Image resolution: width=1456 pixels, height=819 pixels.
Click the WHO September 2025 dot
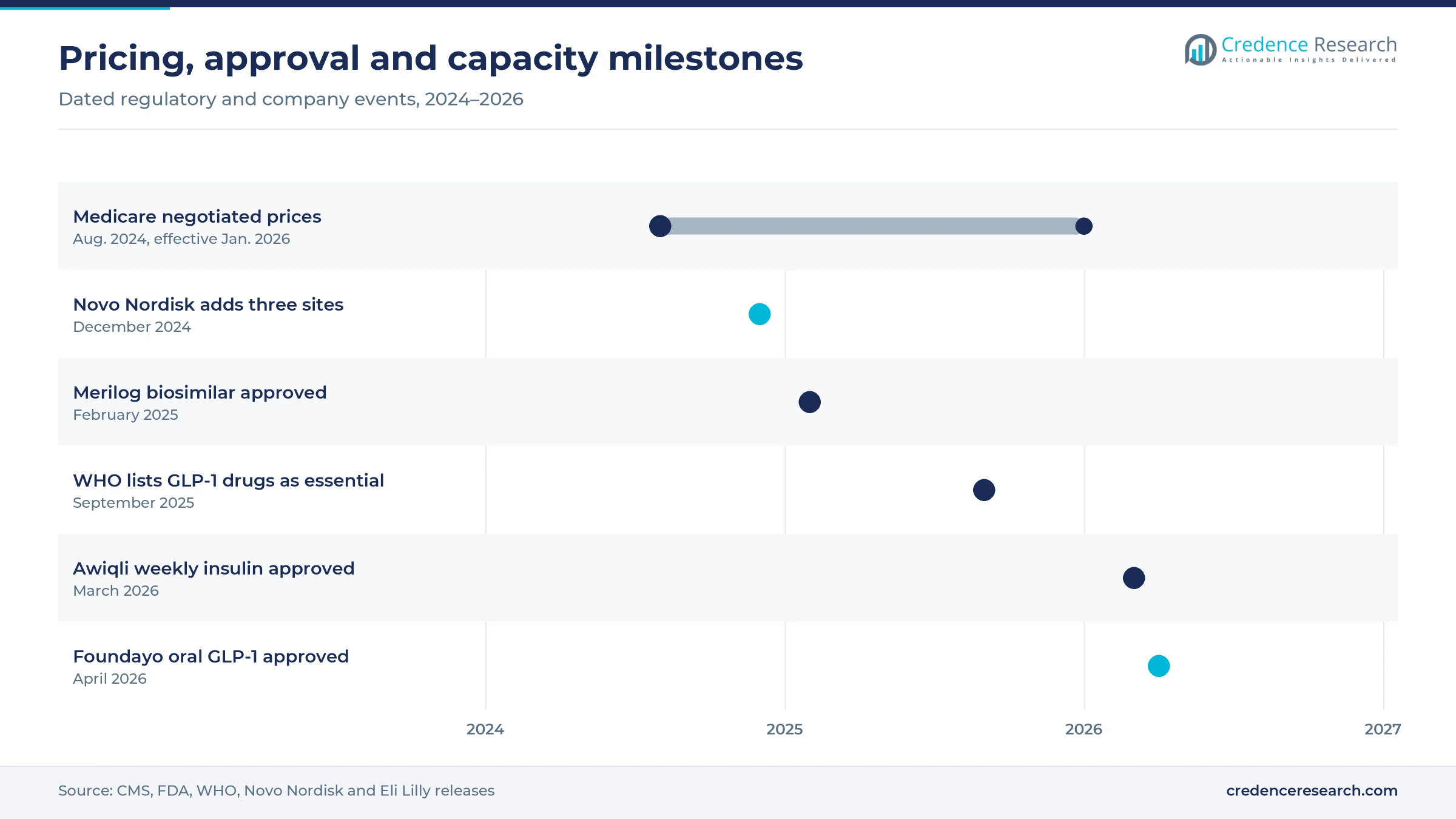tap(984, 490)
